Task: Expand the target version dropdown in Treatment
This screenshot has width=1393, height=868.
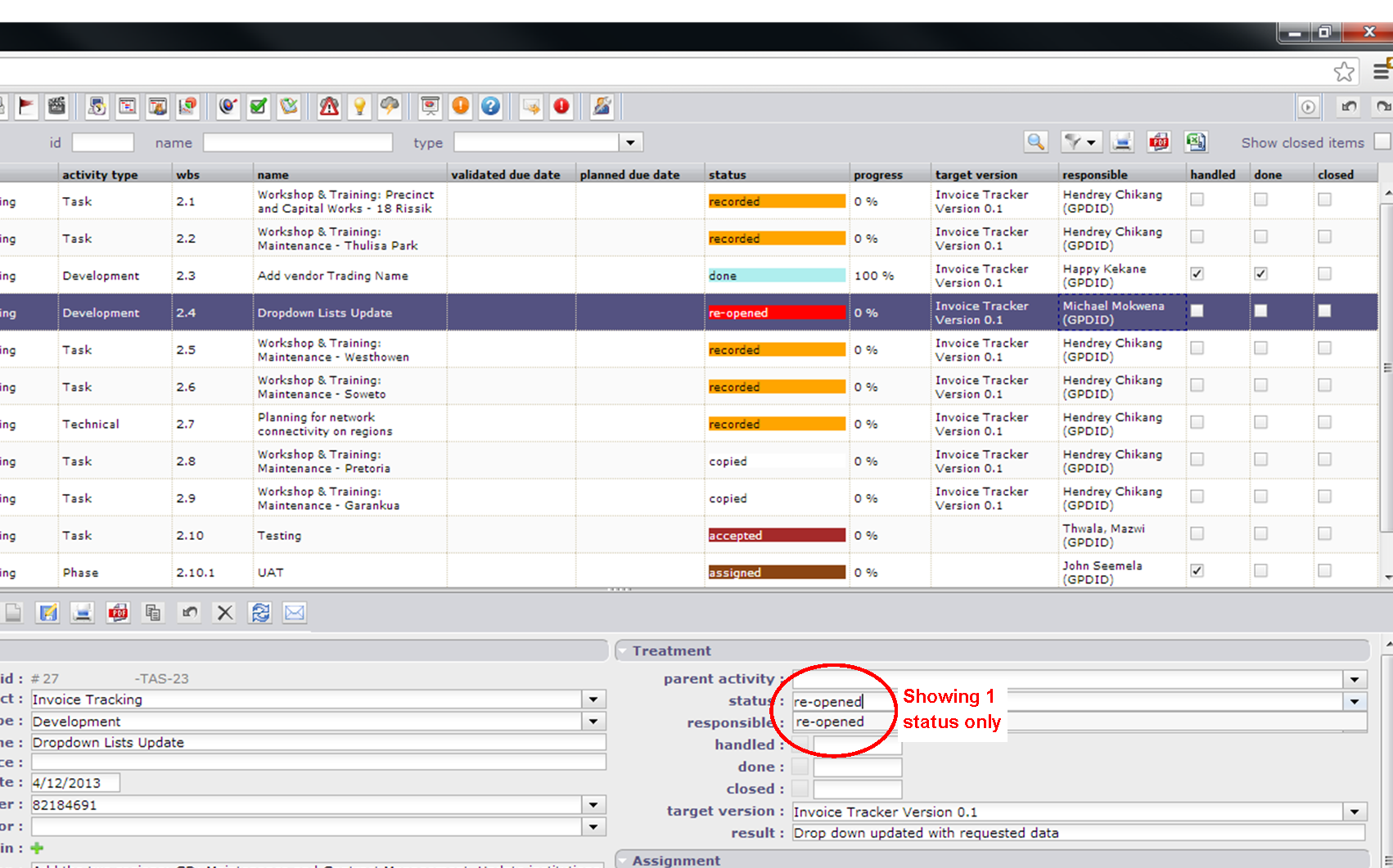Action: pos(1355,812)
